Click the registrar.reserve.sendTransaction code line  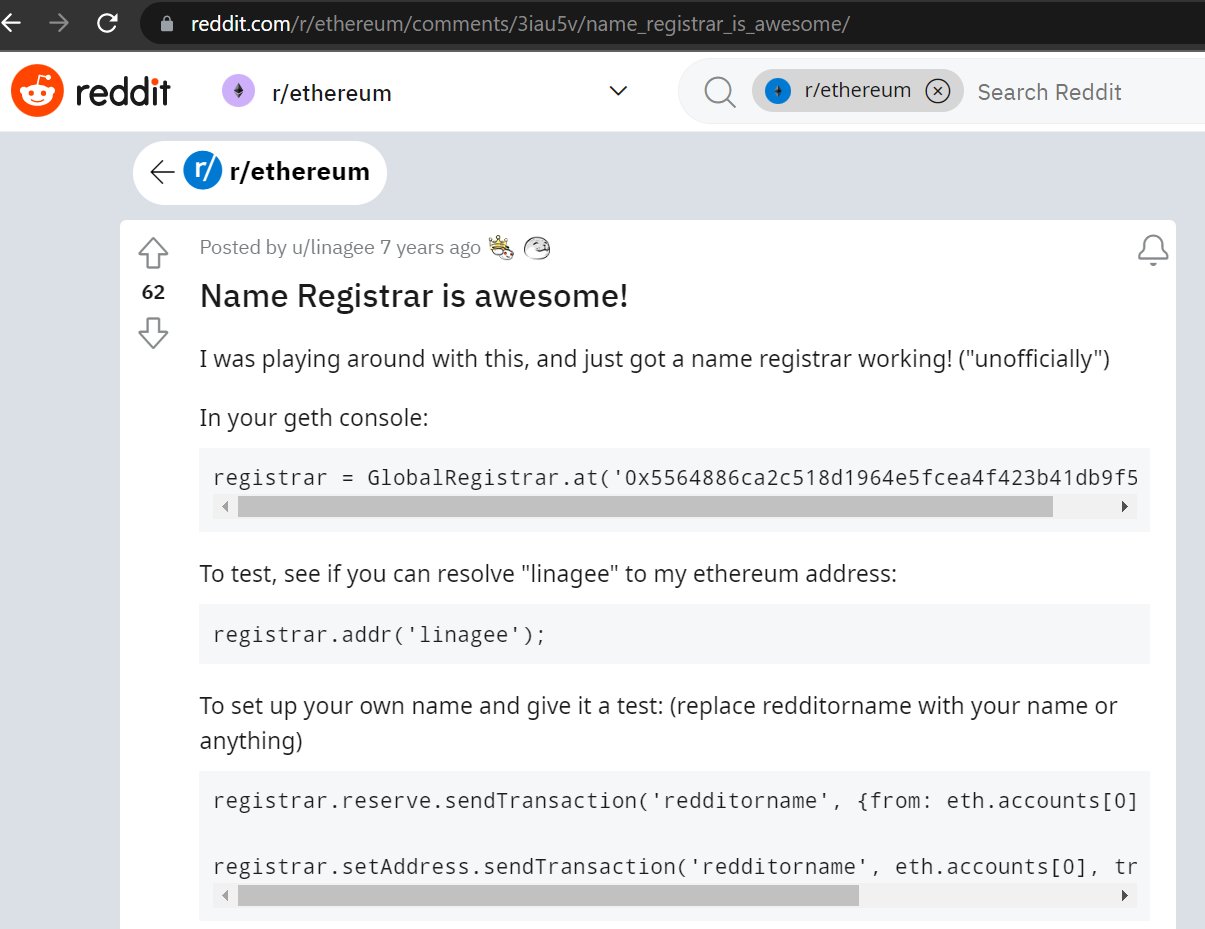676,801
